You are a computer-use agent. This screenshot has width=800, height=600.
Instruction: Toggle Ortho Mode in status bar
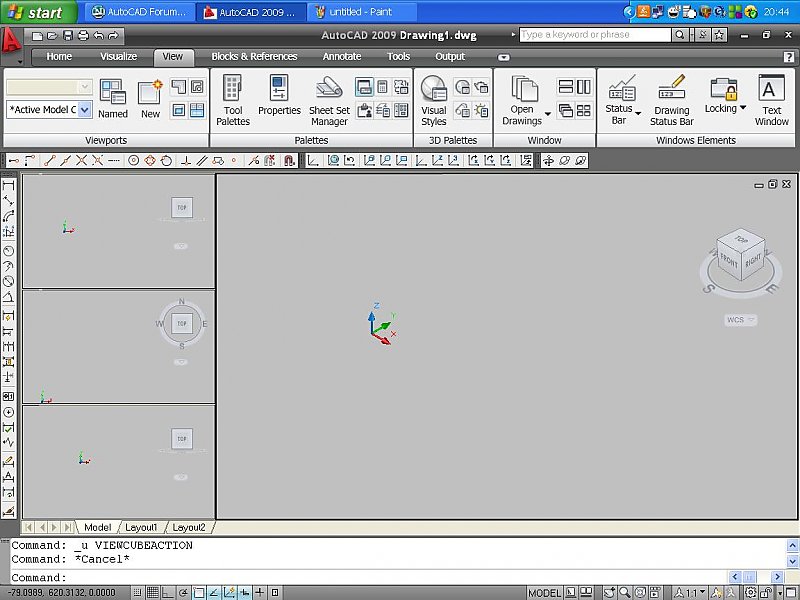coord(168,592)
